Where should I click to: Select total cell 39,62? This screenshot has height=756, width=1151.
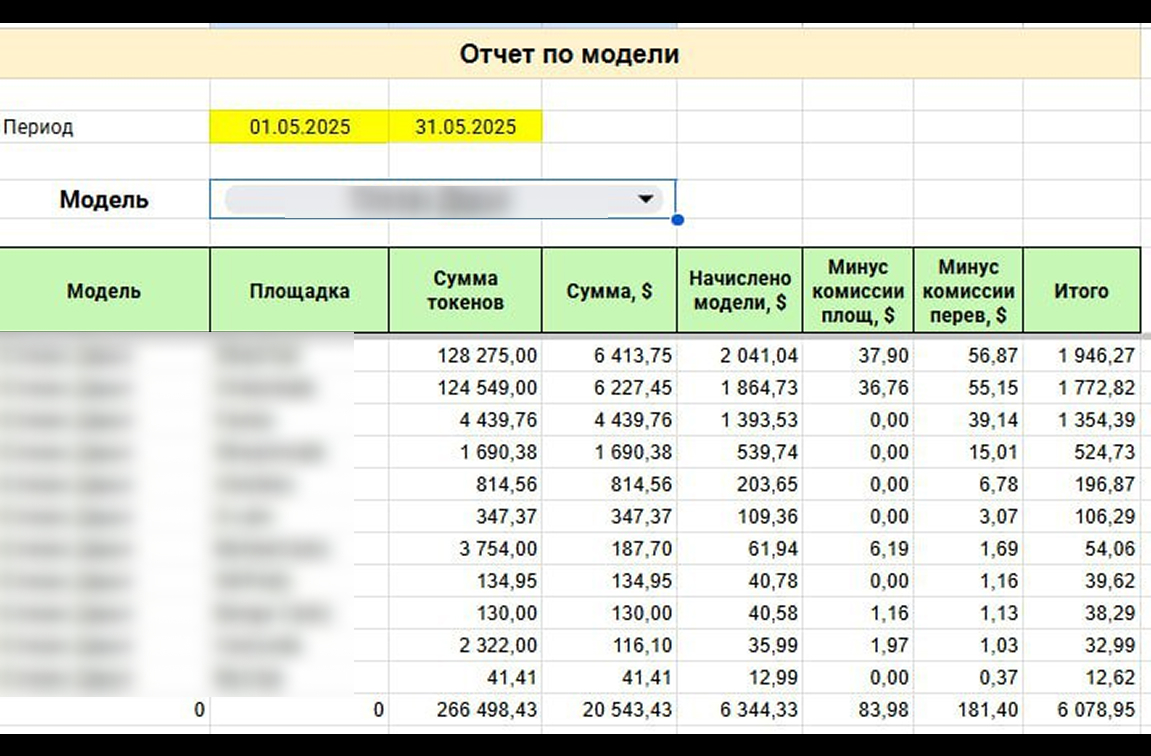(x=1082, y=581)
